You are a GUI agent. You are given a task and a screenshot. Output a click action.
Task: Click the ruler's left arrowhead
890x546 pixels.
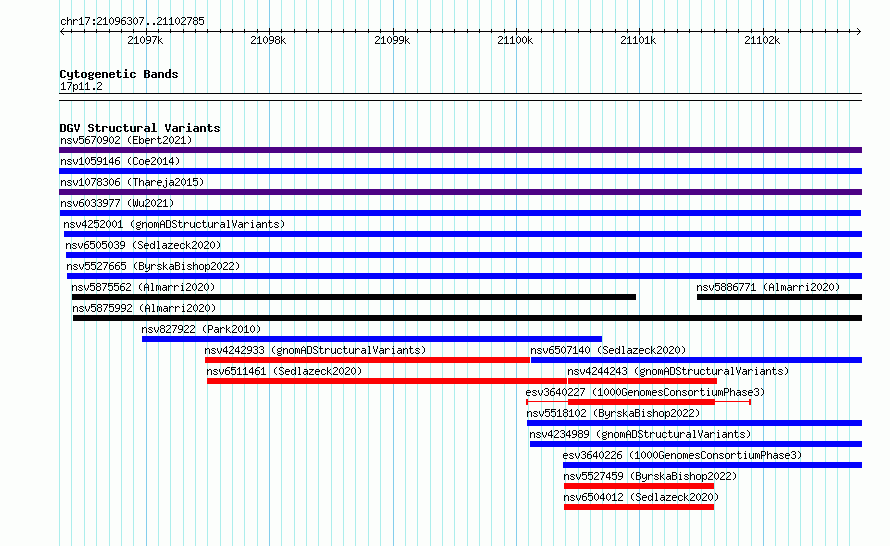[x=62, y=31]
